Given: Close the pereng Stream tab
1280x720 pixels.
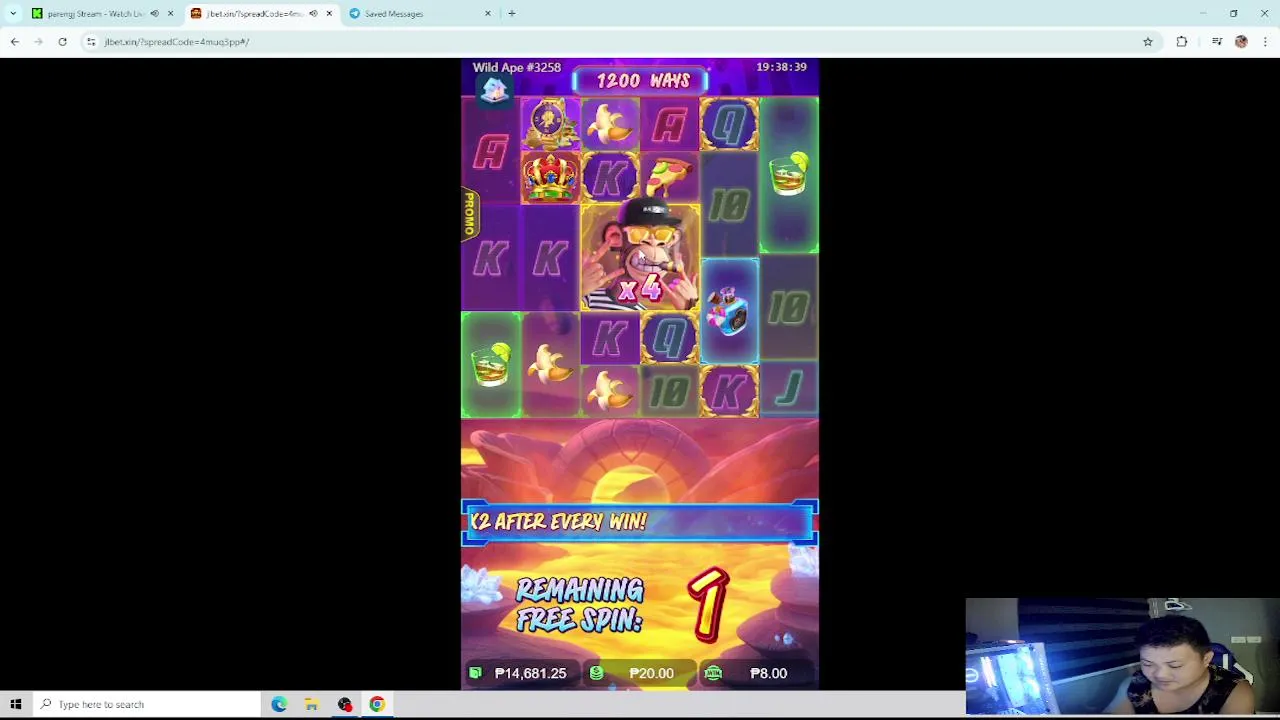Looking at the screenshot, I should (170, 14).
